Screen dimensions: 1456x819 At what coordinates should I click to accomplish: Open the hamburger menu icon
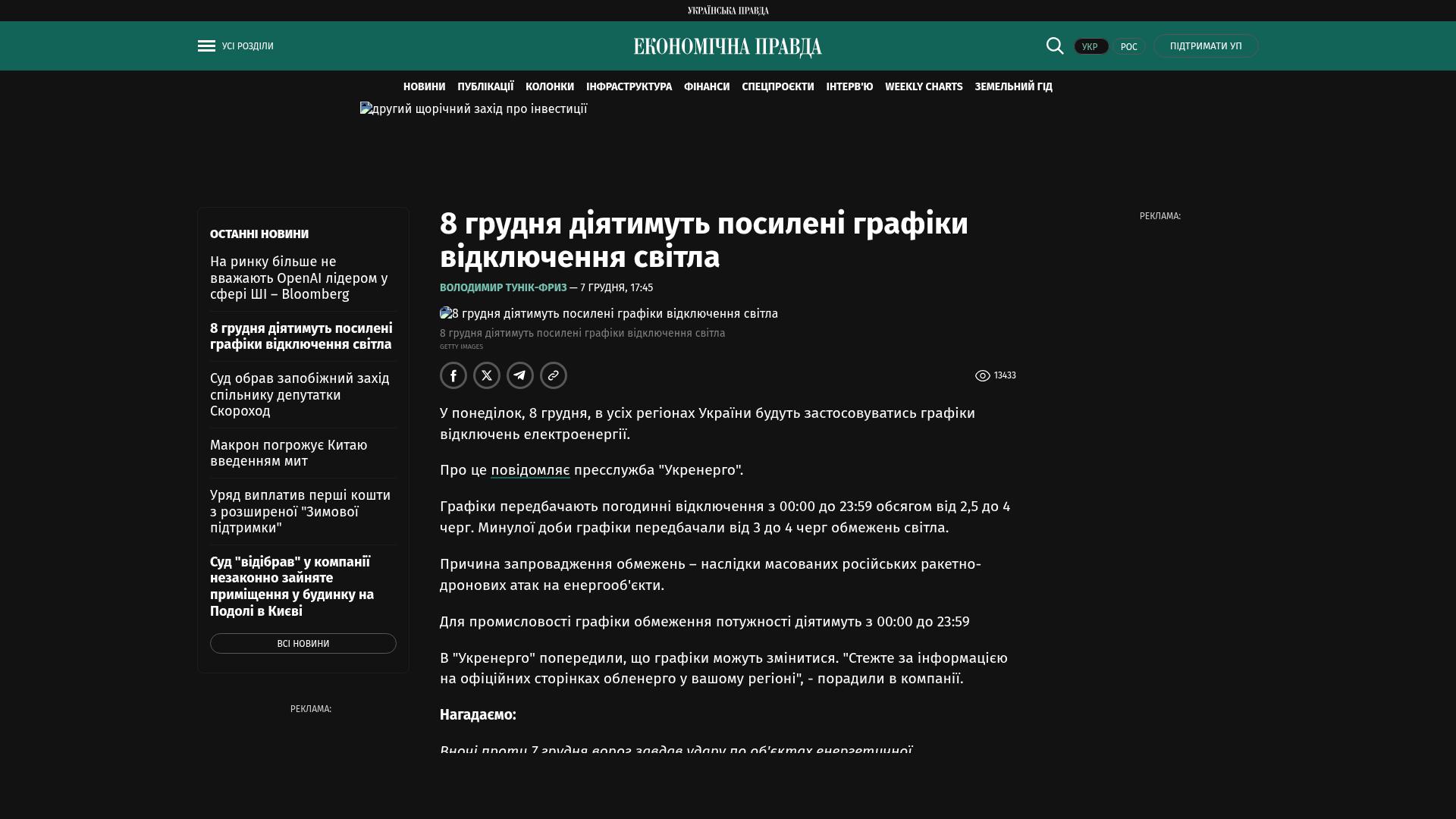coord(206,46)
